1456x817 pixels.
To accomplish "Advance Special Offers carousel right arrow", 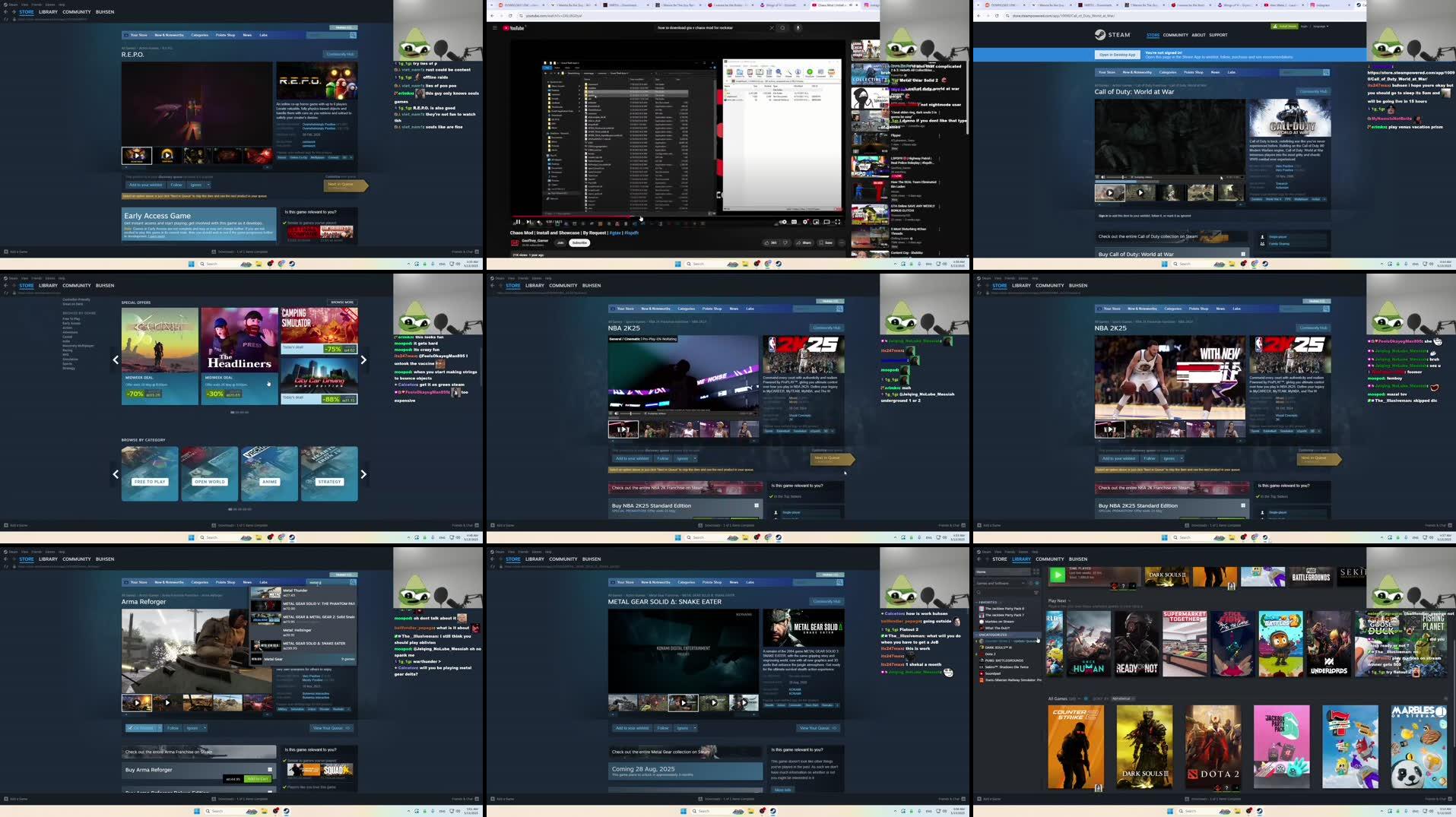I will tap(363, 359).
